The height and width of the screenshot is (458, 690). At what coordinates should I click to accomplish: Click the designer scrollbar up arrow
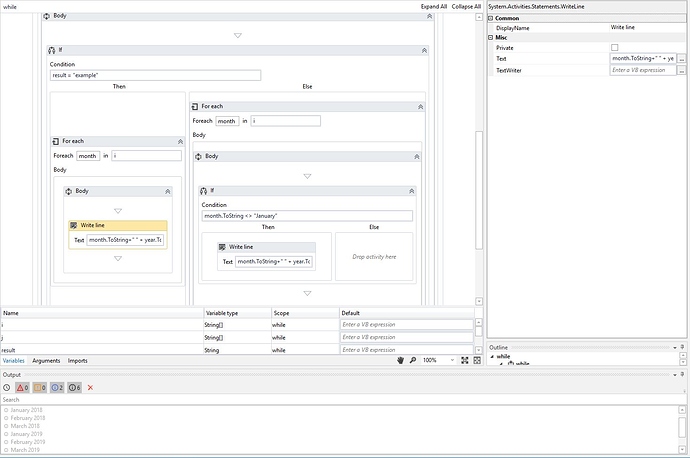pyautogui.click(x=479, y=17)
